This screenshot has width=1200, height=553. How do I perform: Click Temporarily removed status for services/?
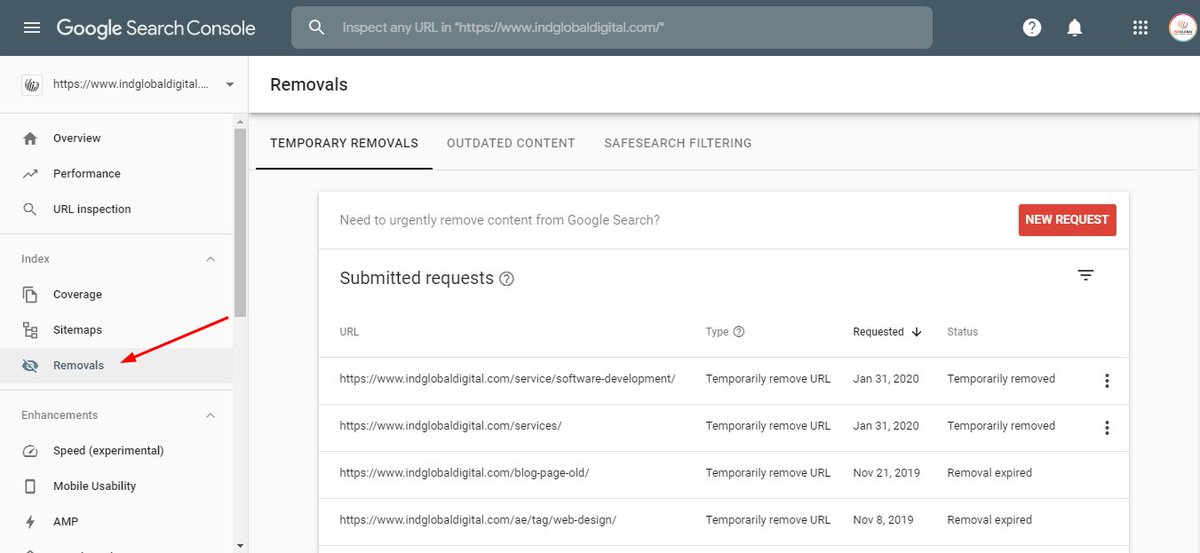(1001, 426)
